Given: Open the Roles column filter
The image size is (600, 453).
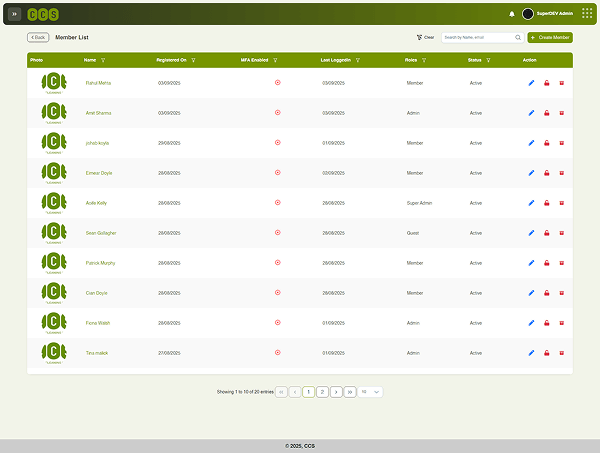Looking at the screenshot, I should (425, 61).
